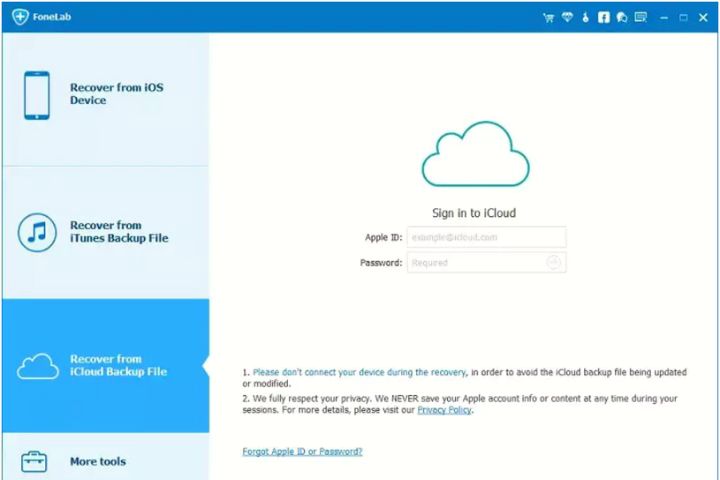This screenshot has width=720, height=480.
Task: Click the 'Sign in to iCloud' heading
Action: (x=474, y=213)
